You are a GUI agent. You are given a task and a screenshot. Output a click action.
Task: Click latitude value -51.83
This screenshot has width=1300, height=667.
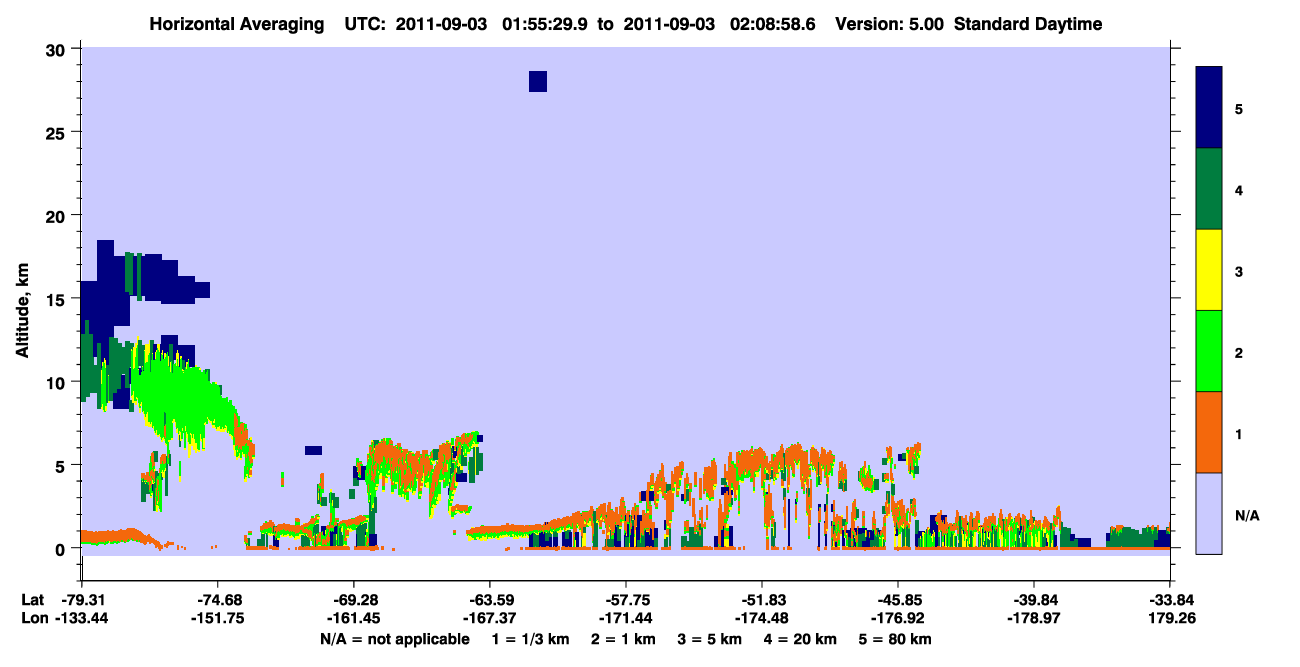(x=762, y=600)
